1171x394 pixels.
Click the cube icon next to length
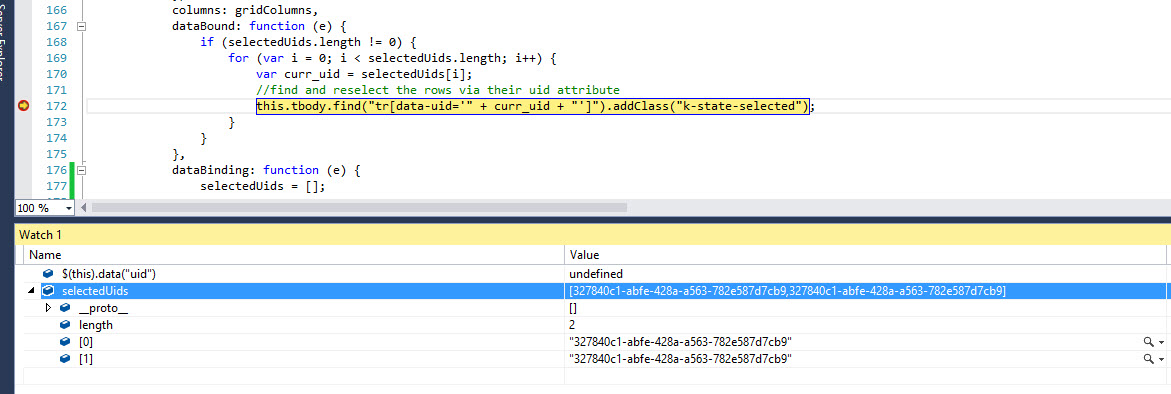tap(66, 325)
